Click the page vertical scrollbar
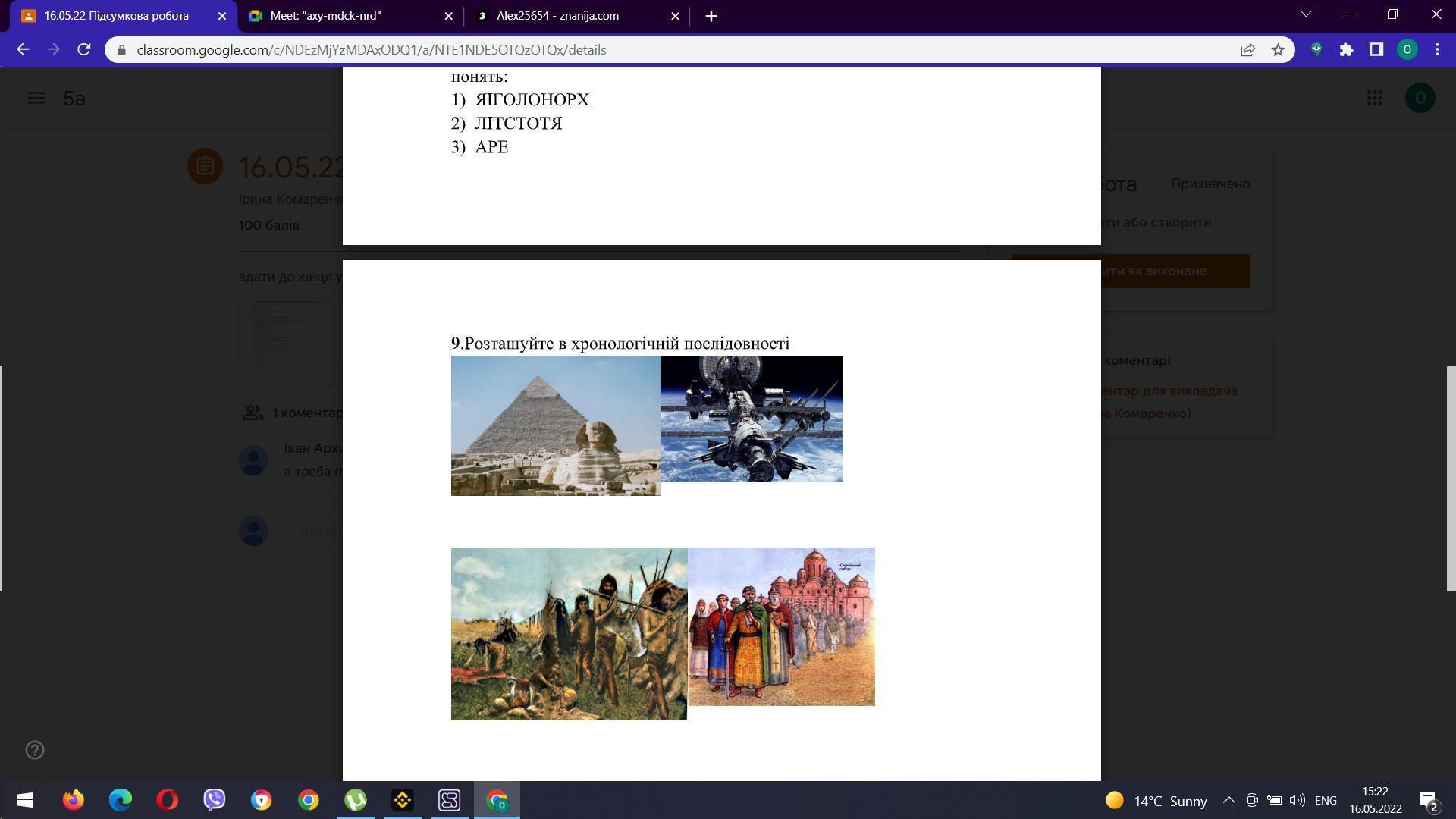This screenshot has width=1456, height=819. (1451, 478)
